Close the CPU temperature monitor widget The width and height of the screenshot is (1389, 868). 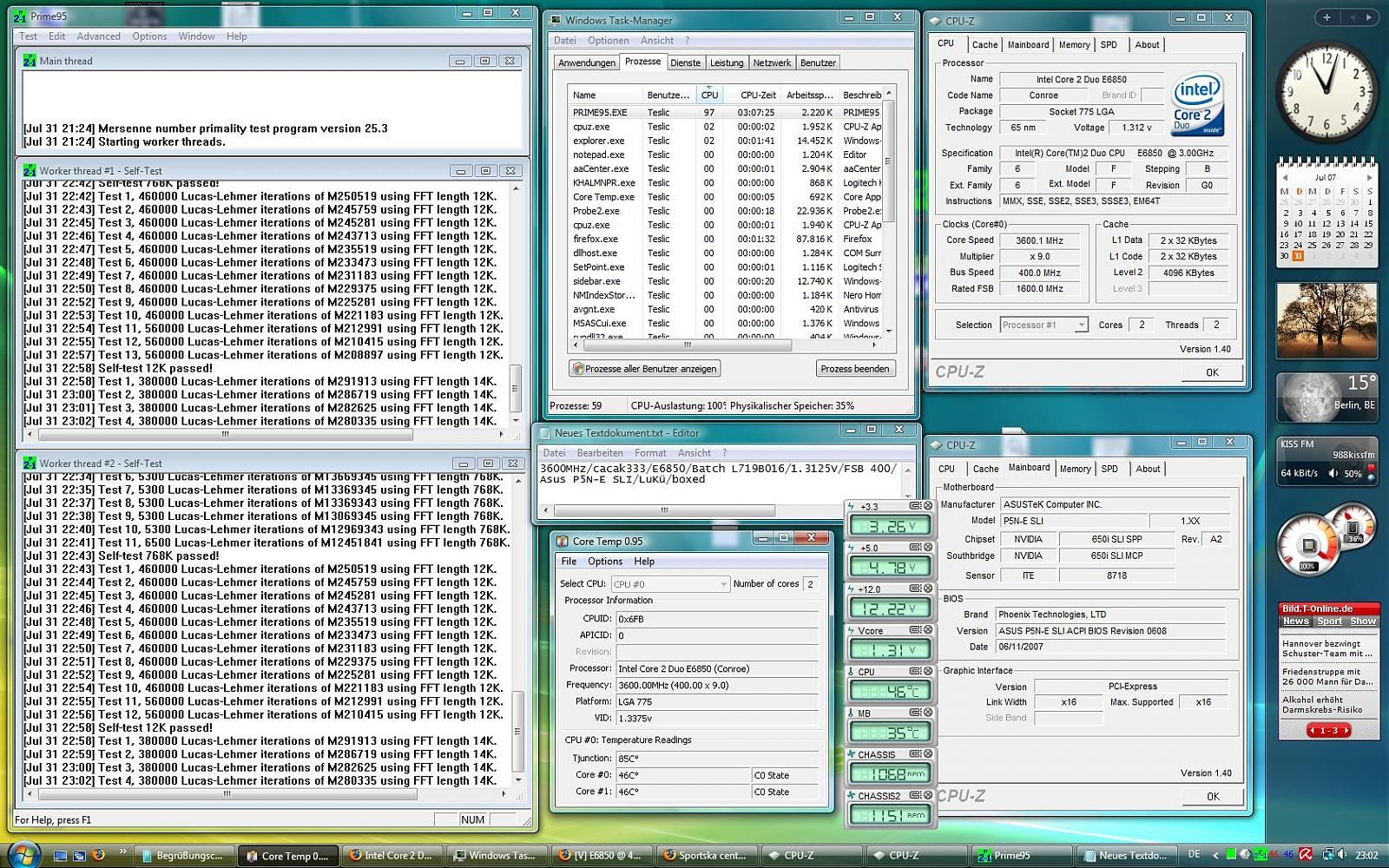click(928, 671)
